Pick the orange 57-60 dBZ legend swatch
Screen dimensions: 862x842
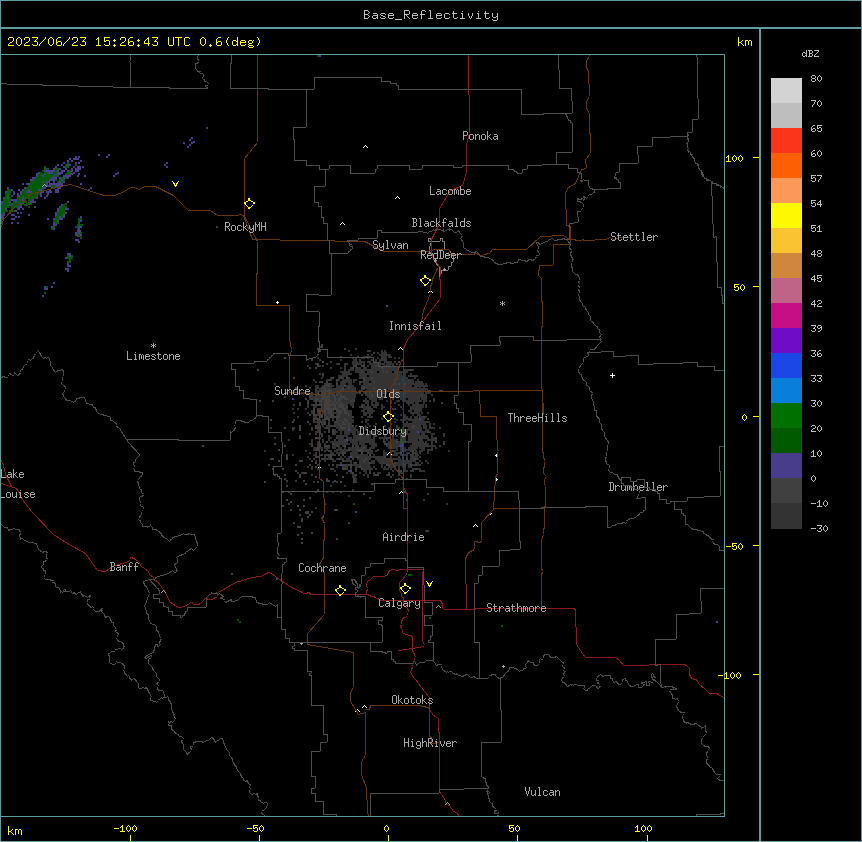coord(786,165)
